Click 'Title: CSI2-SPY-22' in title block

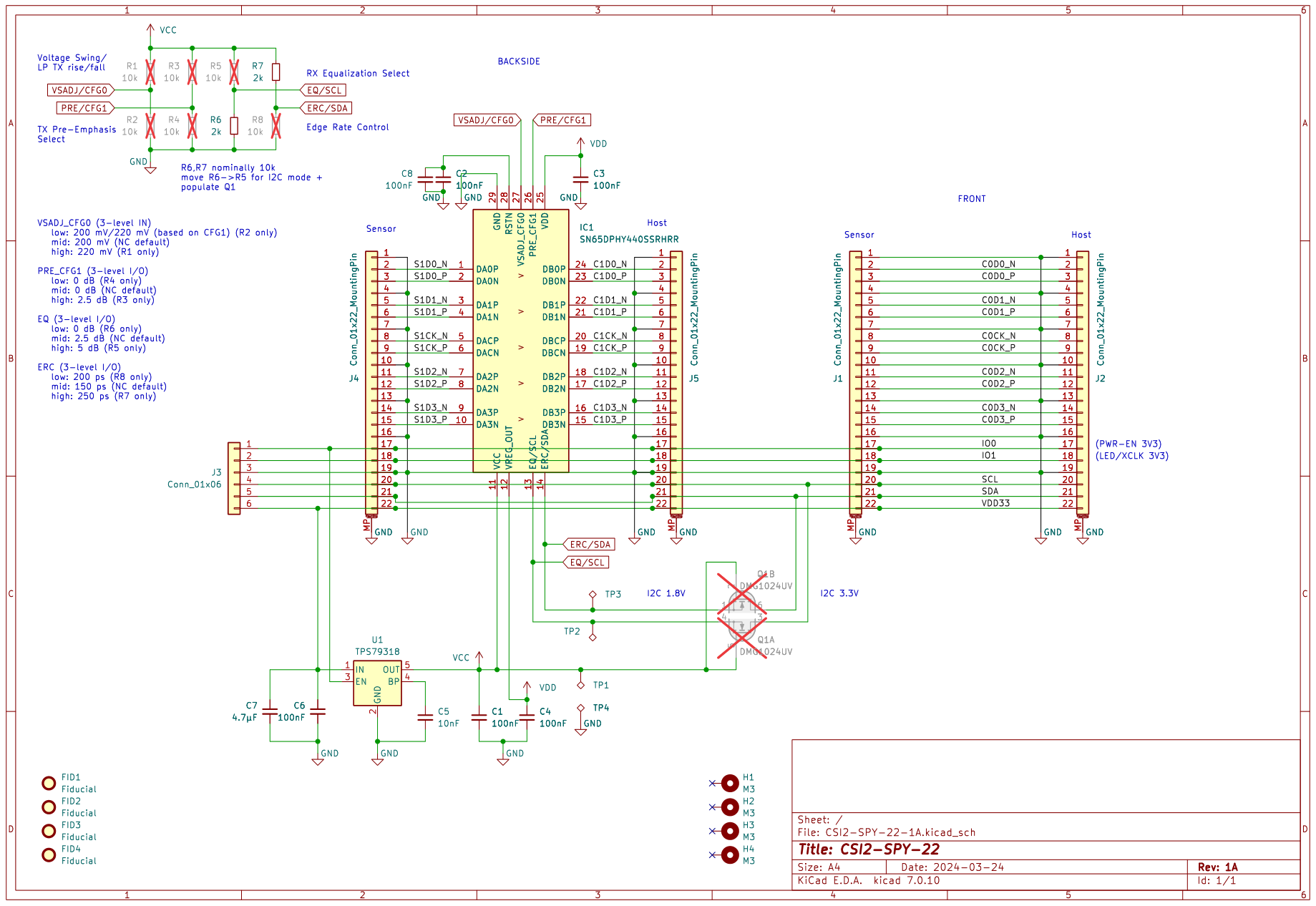click(x=869, y=849)
